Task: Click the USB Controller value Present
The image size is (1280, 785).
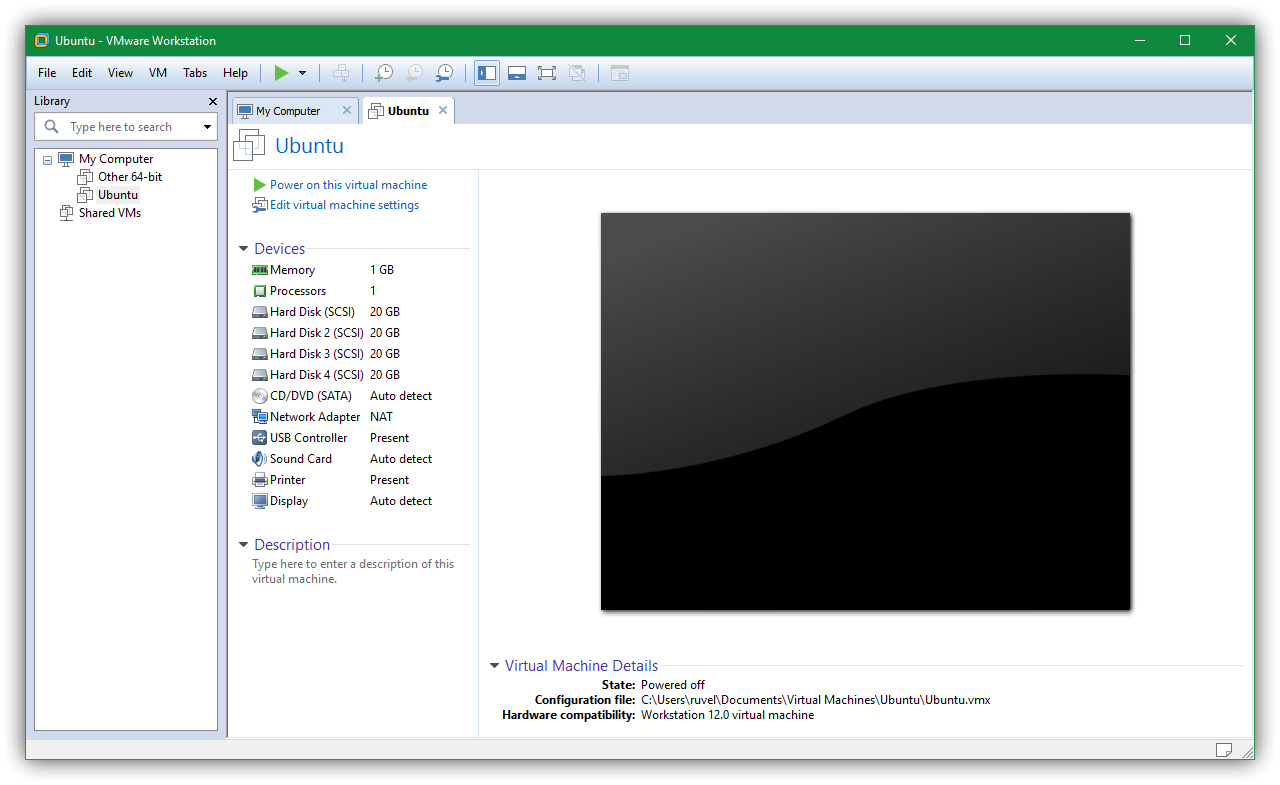Action: [389, 438]
